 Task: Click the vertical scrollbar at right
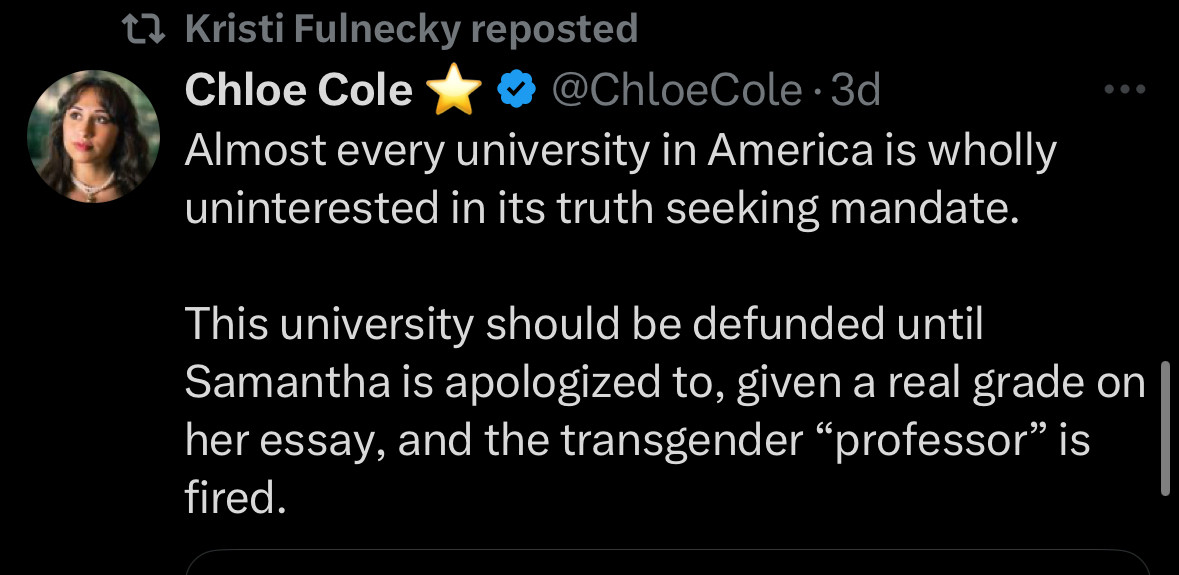click(1164, 428)
